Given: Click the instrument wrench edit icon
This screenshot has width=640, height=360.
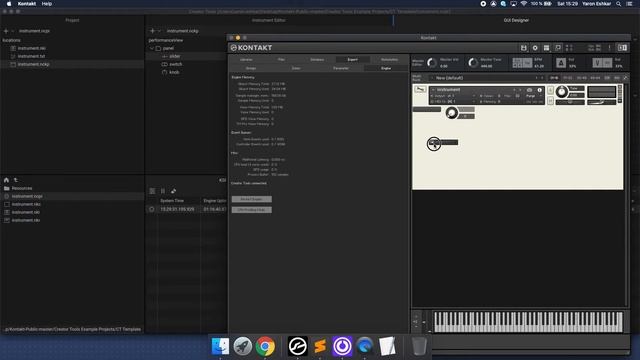Looking at the screenshot, I should (x=420, y=89).
